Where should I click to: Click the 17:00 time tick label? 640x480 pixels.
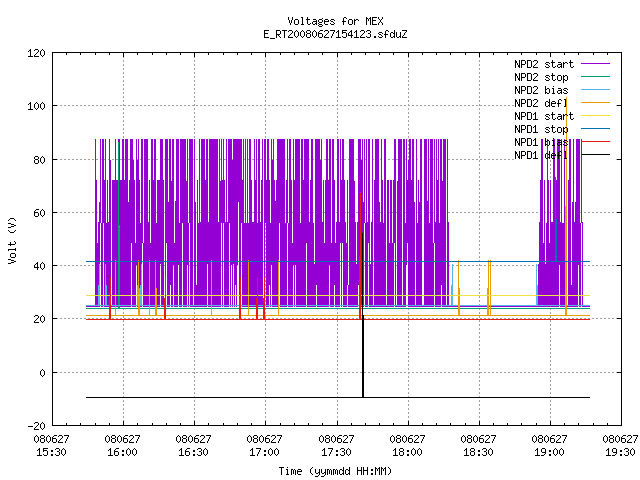(x=264, y=452)
